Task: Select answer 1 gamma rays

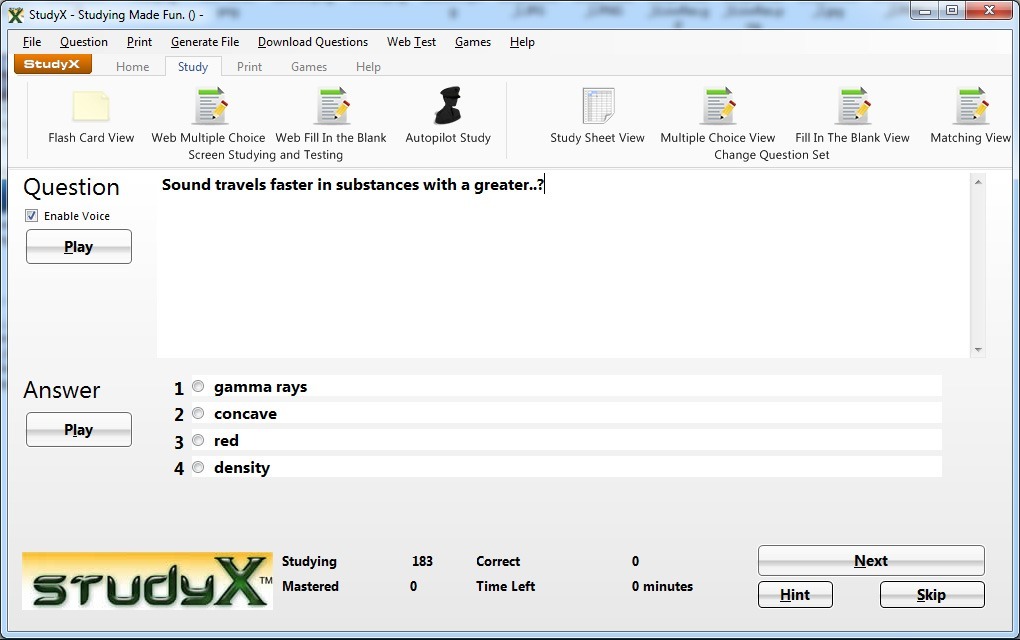Action: (x=198, y=386)
